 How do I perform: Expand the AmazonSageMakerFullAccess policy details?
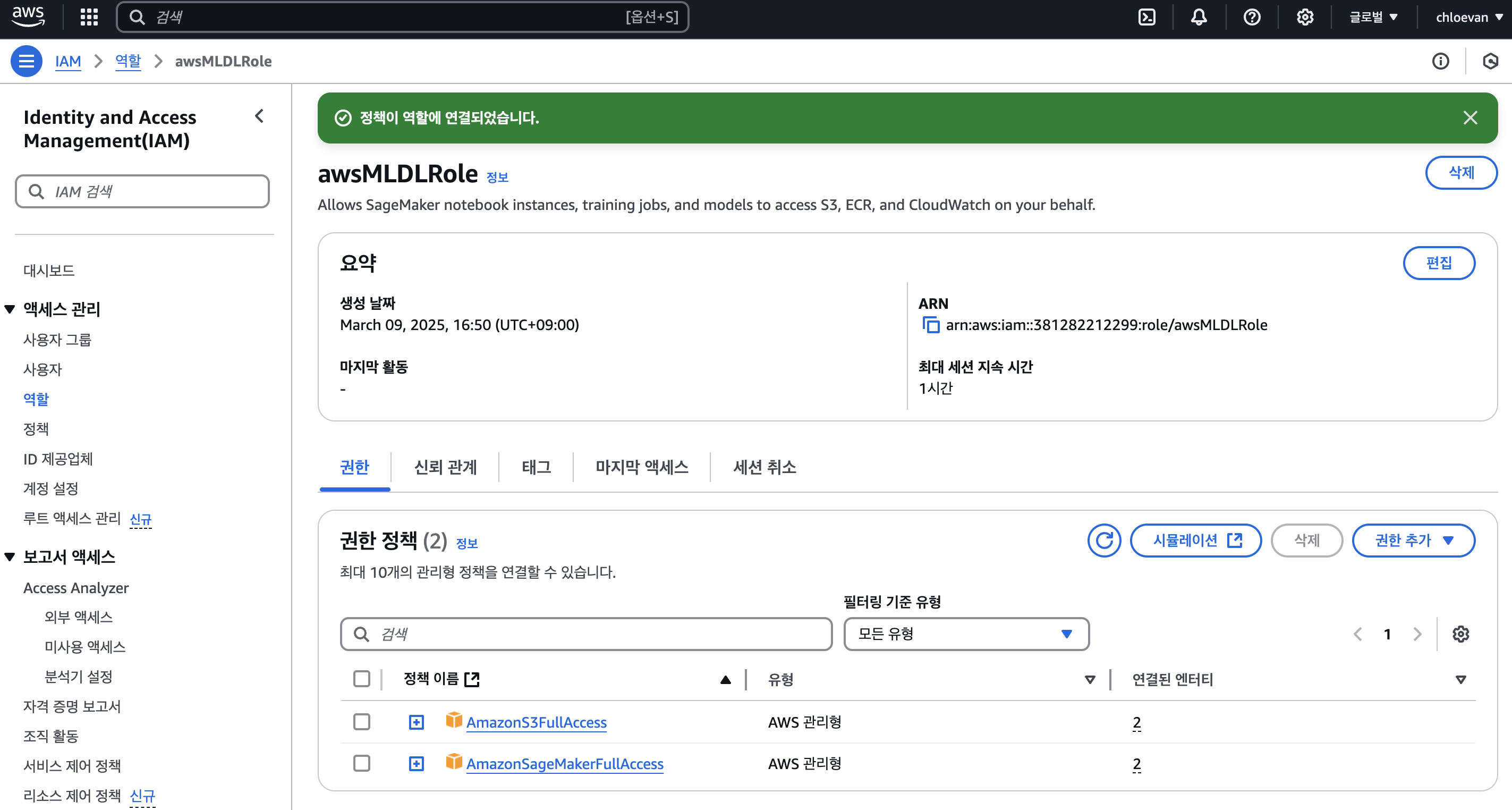click(416, 764)
